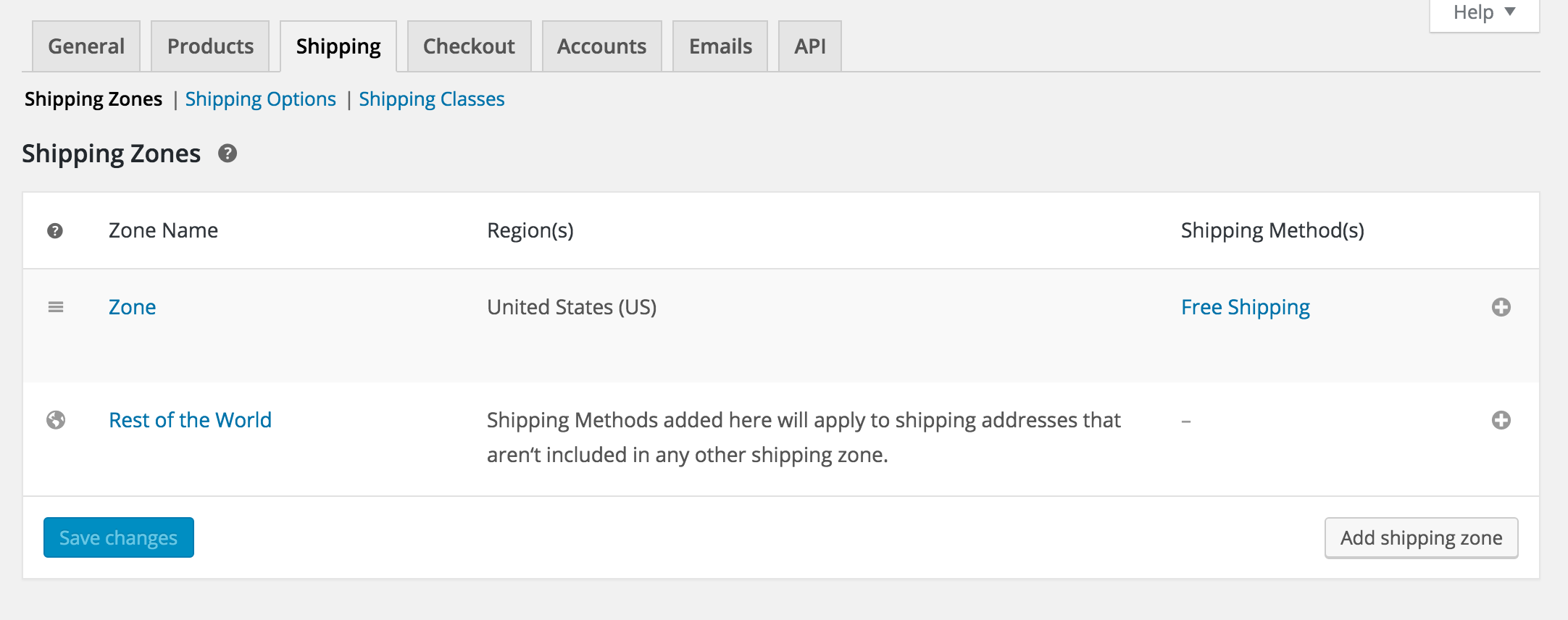Viewport: 1568px width, 620px height.
Task: Grab the drag handle for Zone row
Action: pos(56,308)
